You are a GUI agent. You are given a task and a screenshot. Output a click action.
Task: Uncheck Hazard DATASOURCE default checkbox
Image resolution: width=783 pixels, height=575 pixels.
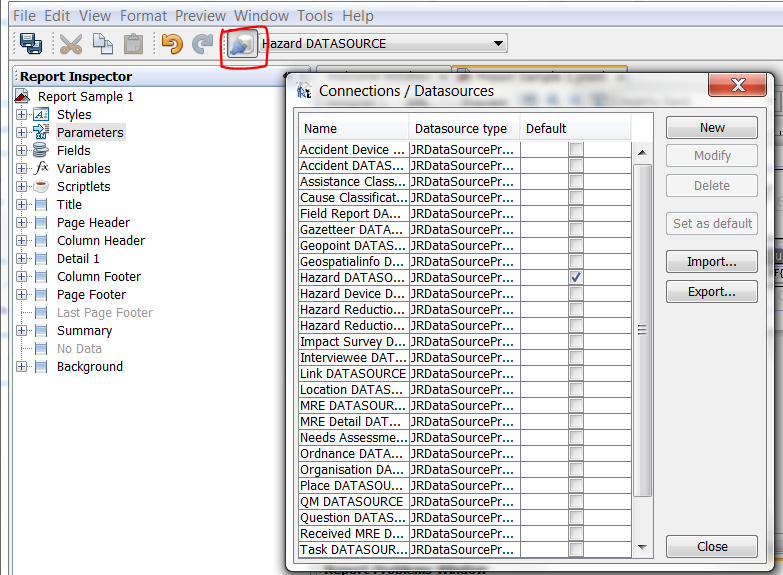click(x=576, y=278)
